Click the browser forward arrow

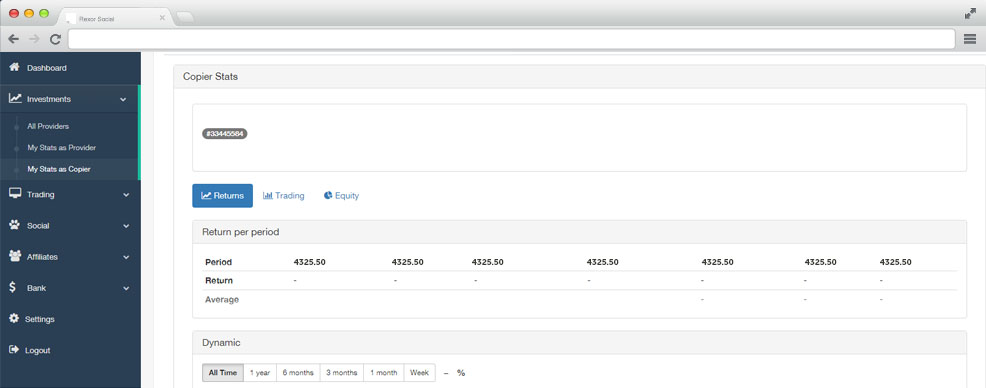34,39
